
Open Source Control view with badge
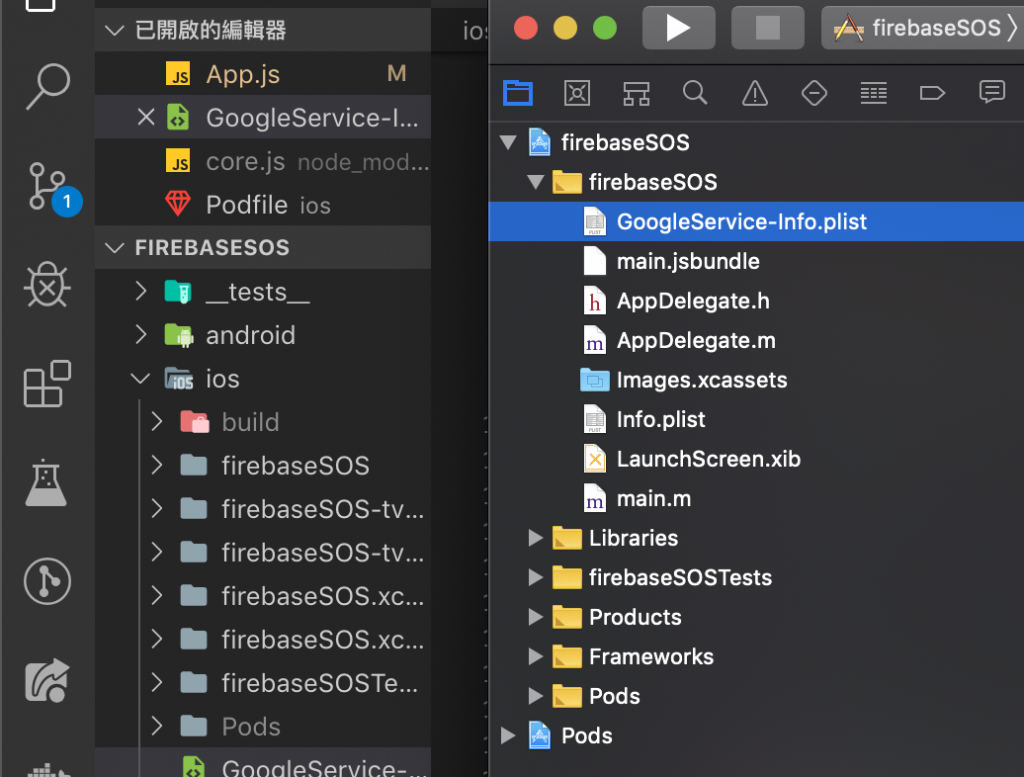pos(51,188)
